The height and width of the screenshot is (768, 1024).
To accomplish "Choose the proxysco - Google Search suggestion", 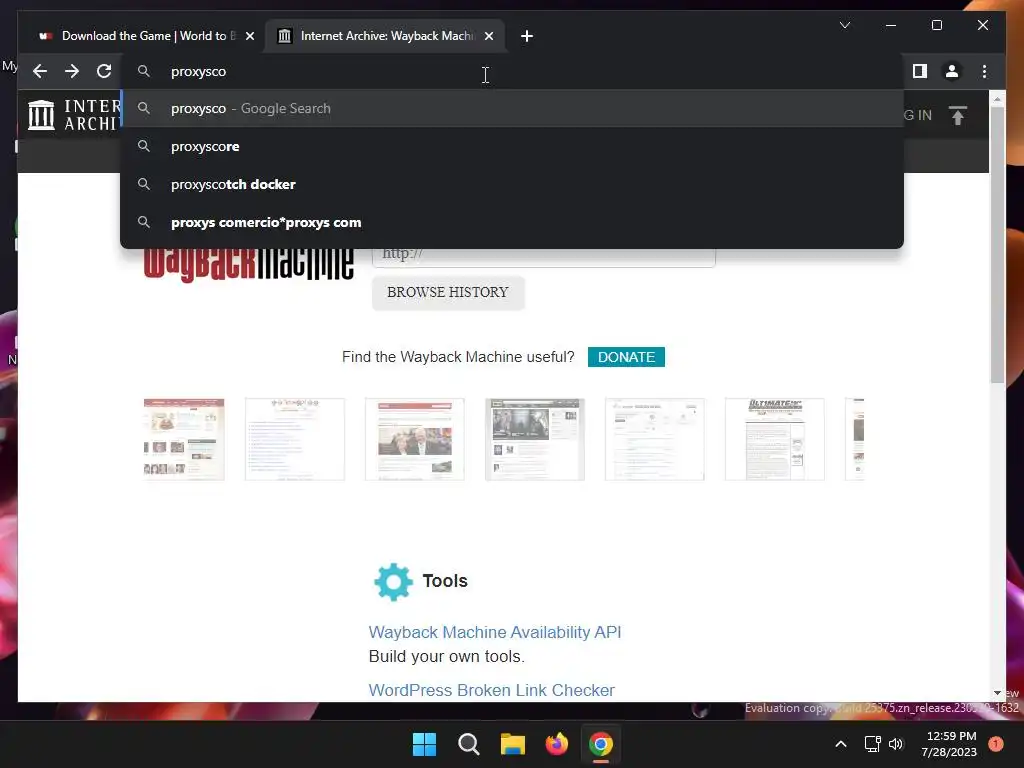I will click(x=512, y=108).
